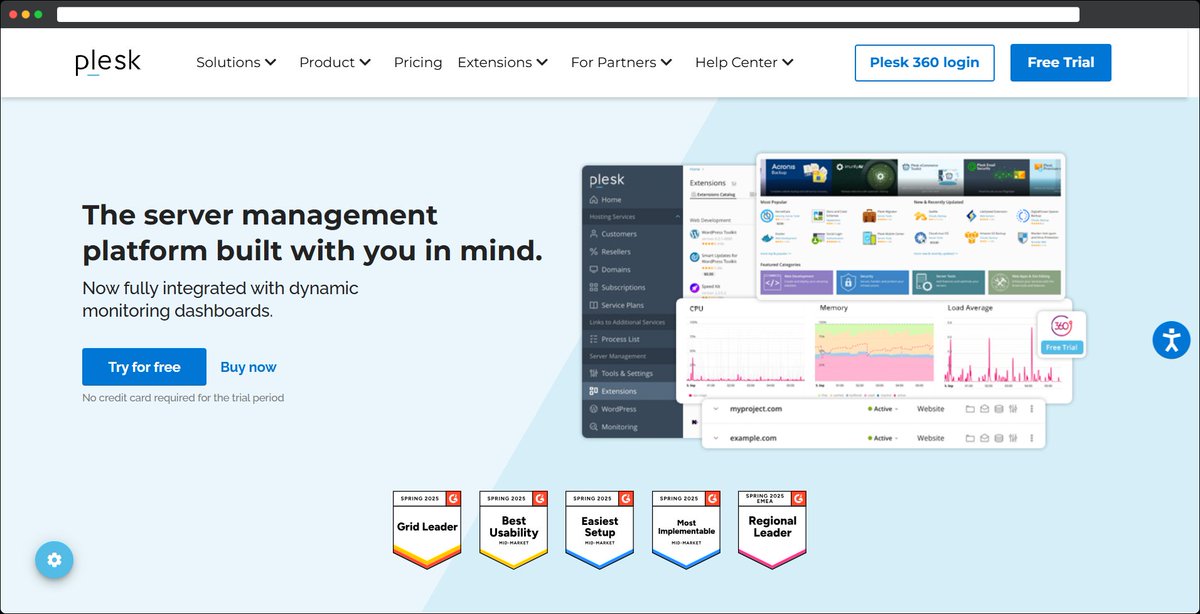Screen dimensions: 1200x614
Task: Open the accessibility options icon
Action: pyautogui.click(x=1171, y=339)
